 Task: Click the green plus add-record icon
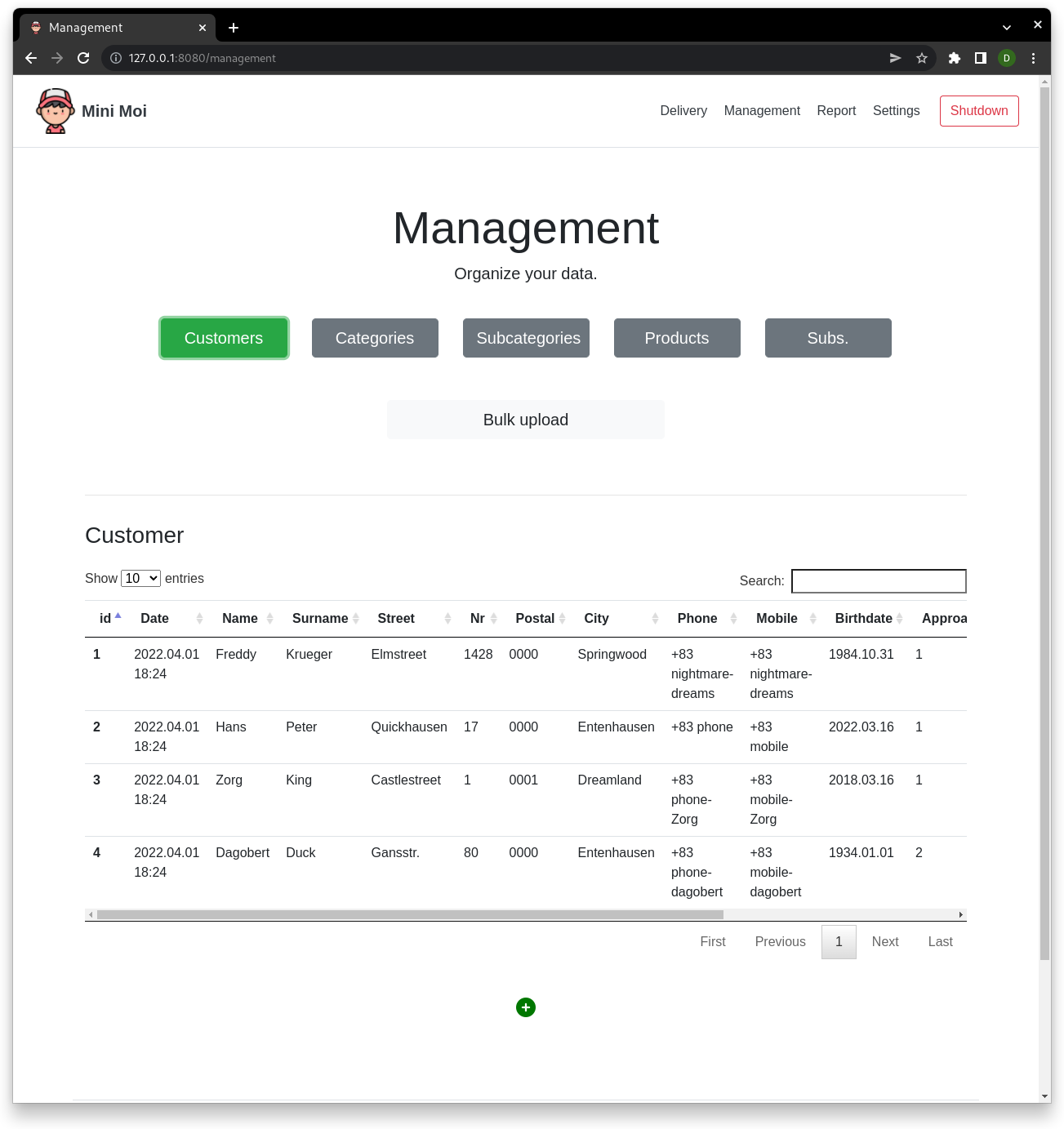525,1007
